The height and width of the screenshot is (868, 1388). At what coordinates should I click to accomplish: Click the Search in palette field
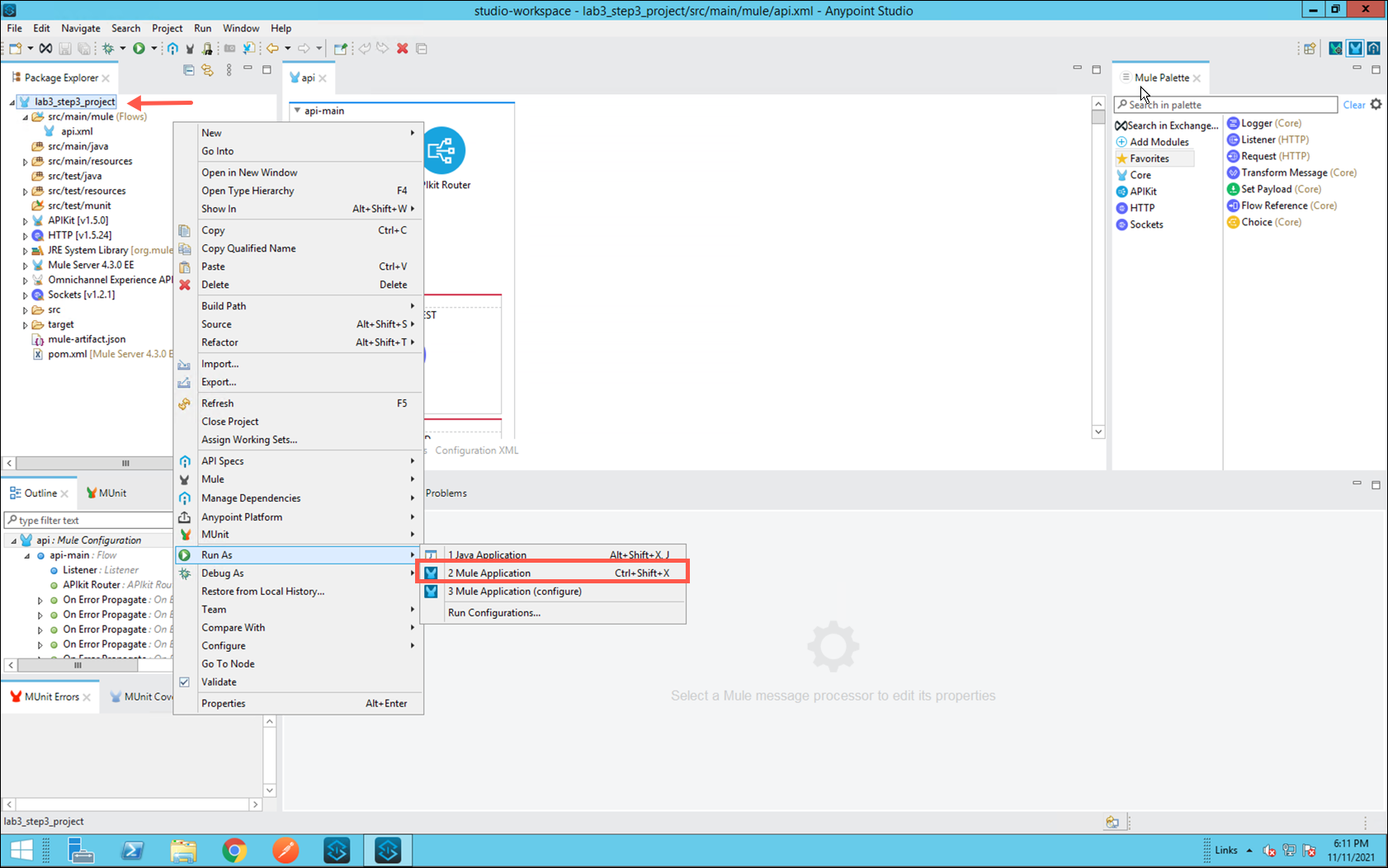point(1225,105)
